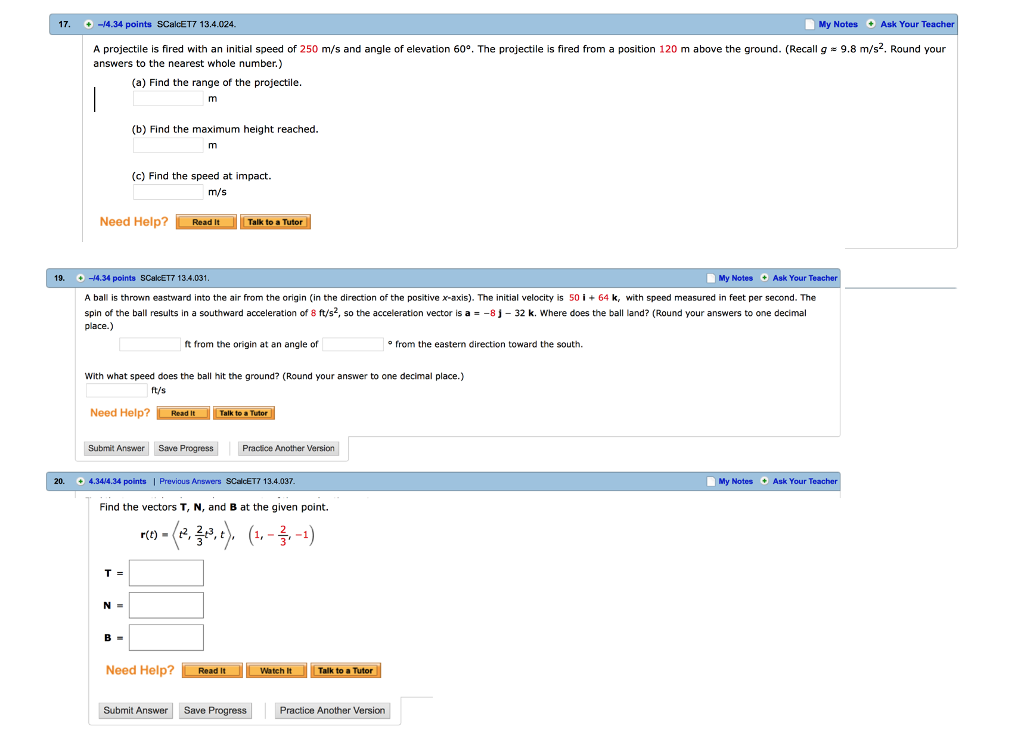Screen dimensions: 1024x745
Task: Save Progress on question 19
Action: tap(185, 448)
